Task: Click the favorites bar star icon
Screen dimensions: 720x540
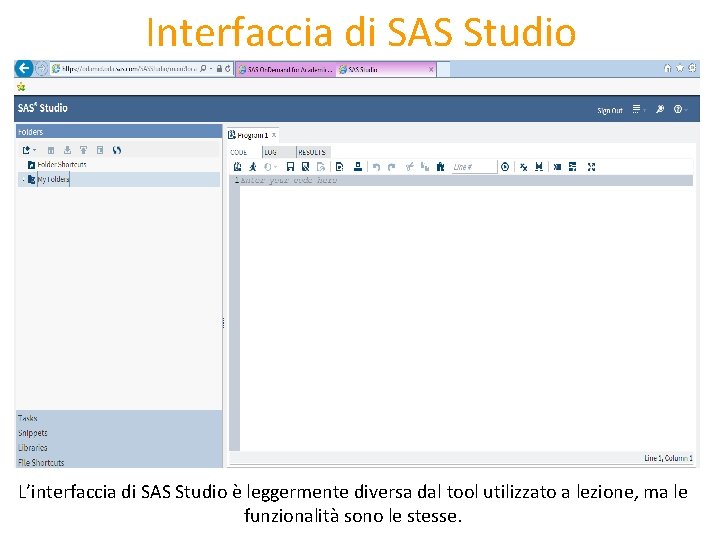Action: click(x=21, y=86)
